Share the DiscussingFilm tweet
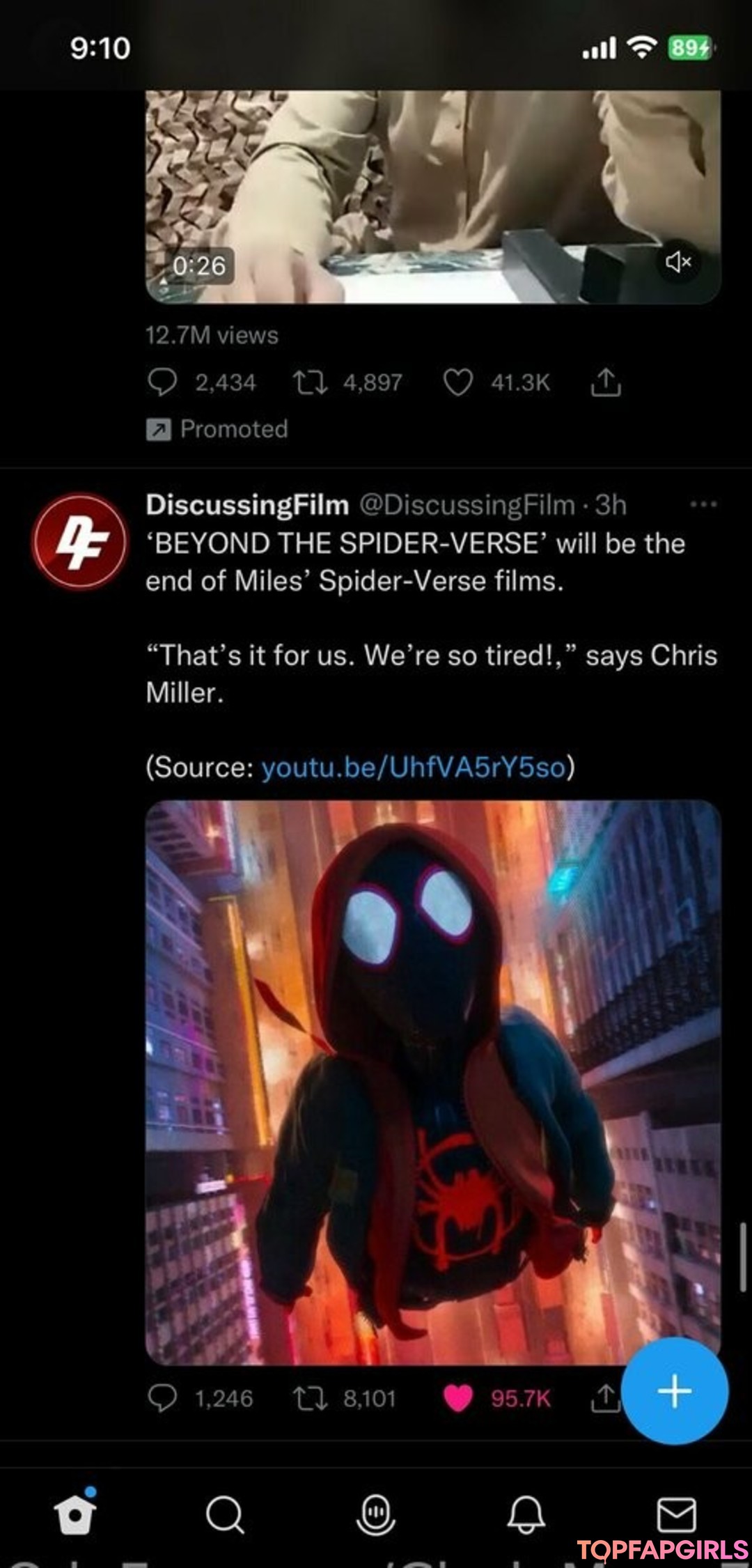The height and width of the screenshot is (1568, 752). click(604, 1398)
